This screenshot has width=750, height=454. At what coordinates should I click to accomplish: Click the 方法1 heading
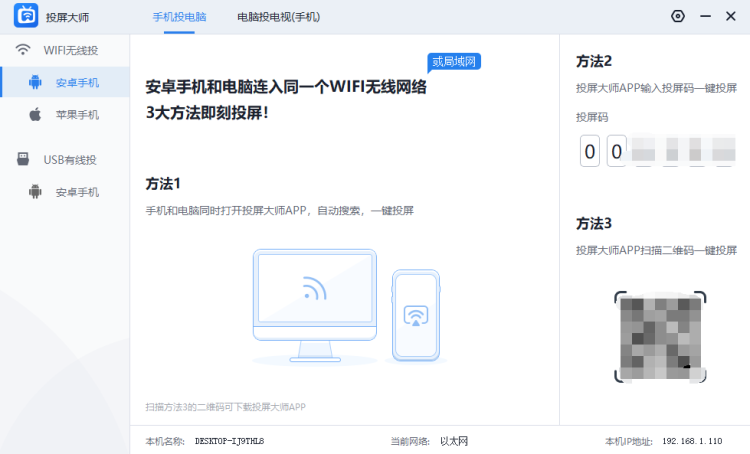(163, 184)
